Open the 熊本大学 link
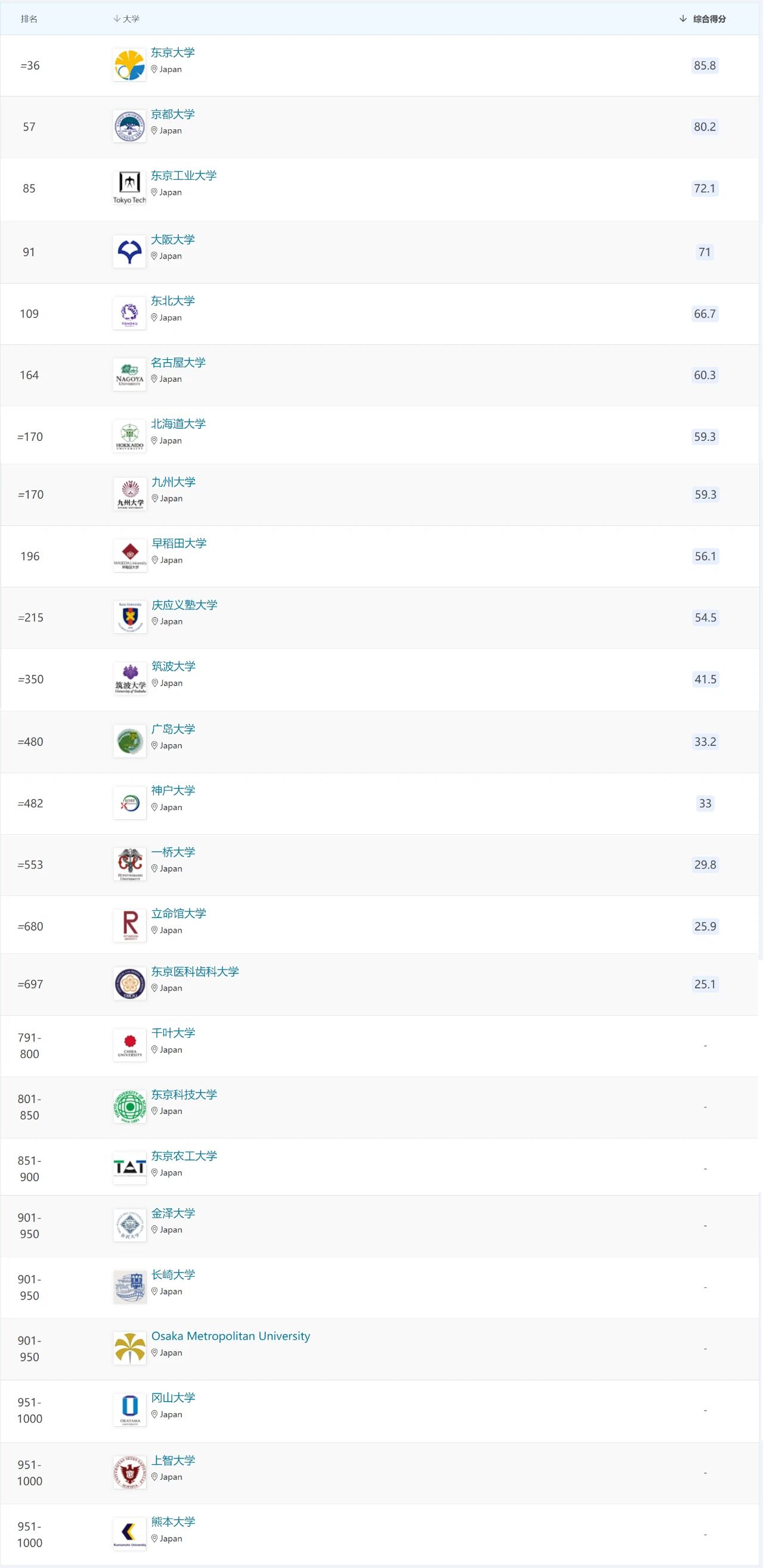The image size is (763, 1568). [x=173, y=1522]
